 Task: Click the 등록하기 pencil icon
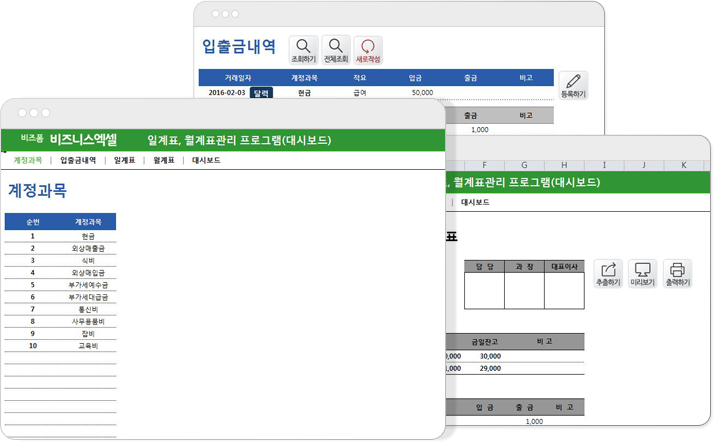pyautogui.click(x=573, y=82)
